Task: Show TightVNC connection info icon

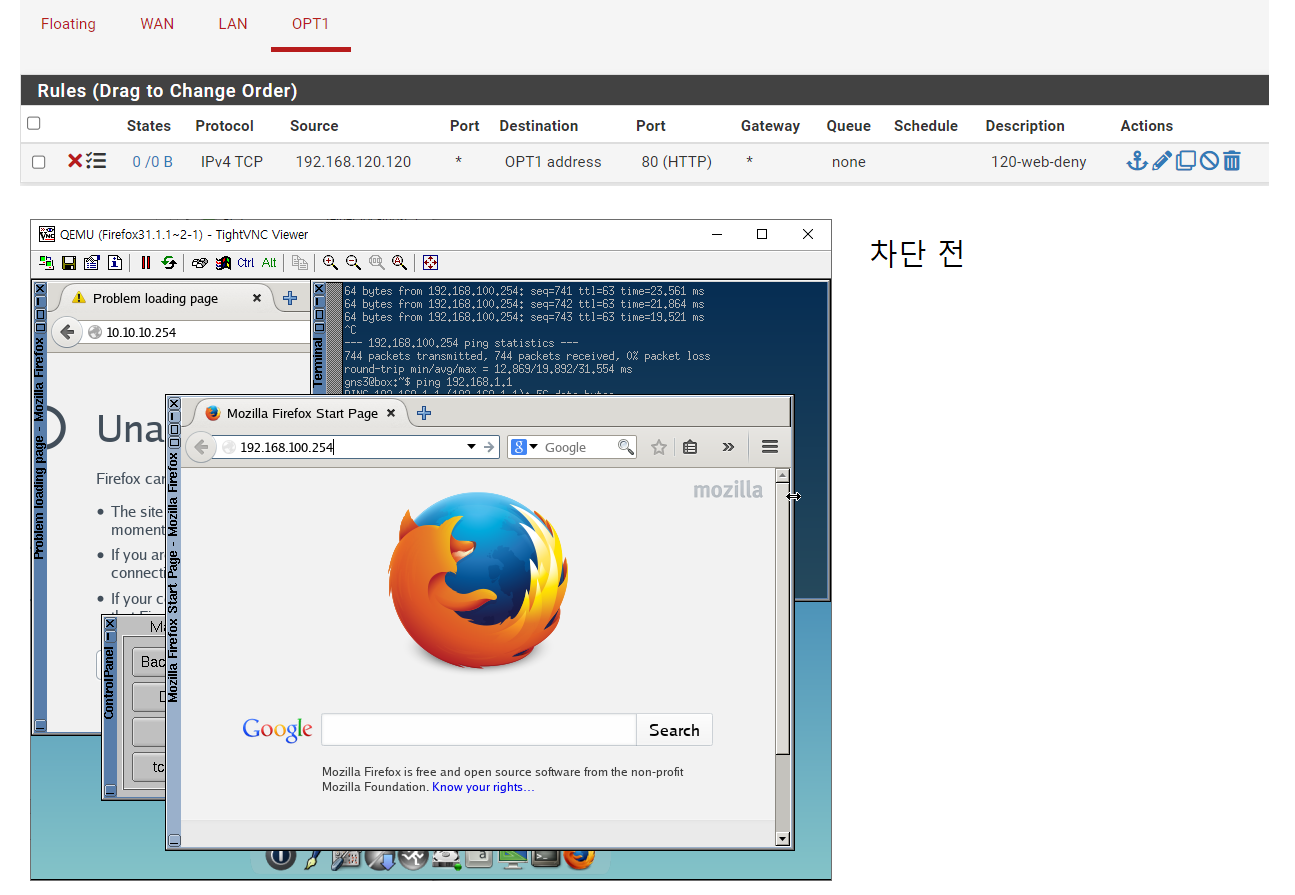Action: 115,263
